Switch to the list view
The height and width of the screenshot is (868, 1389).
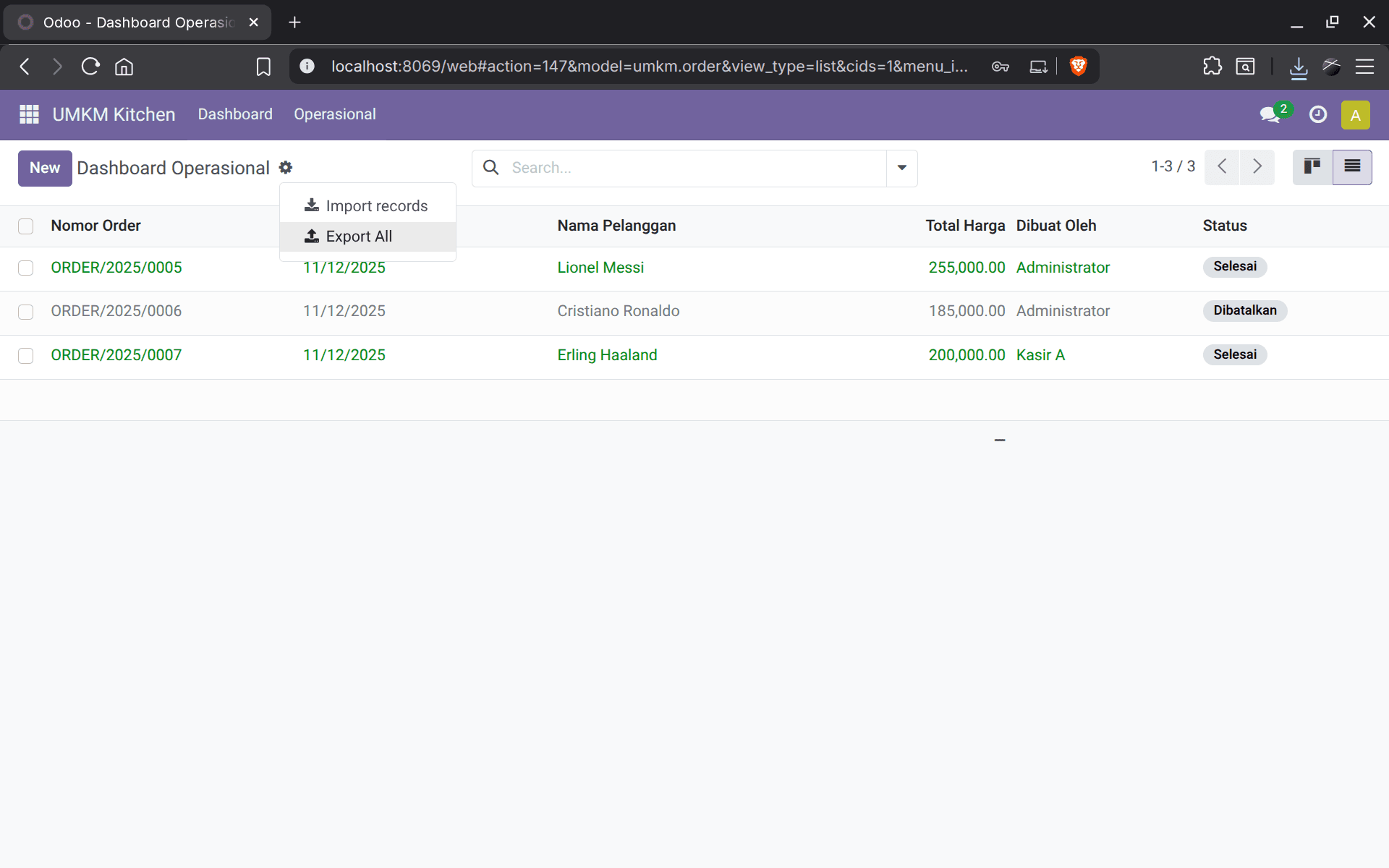1352,167
